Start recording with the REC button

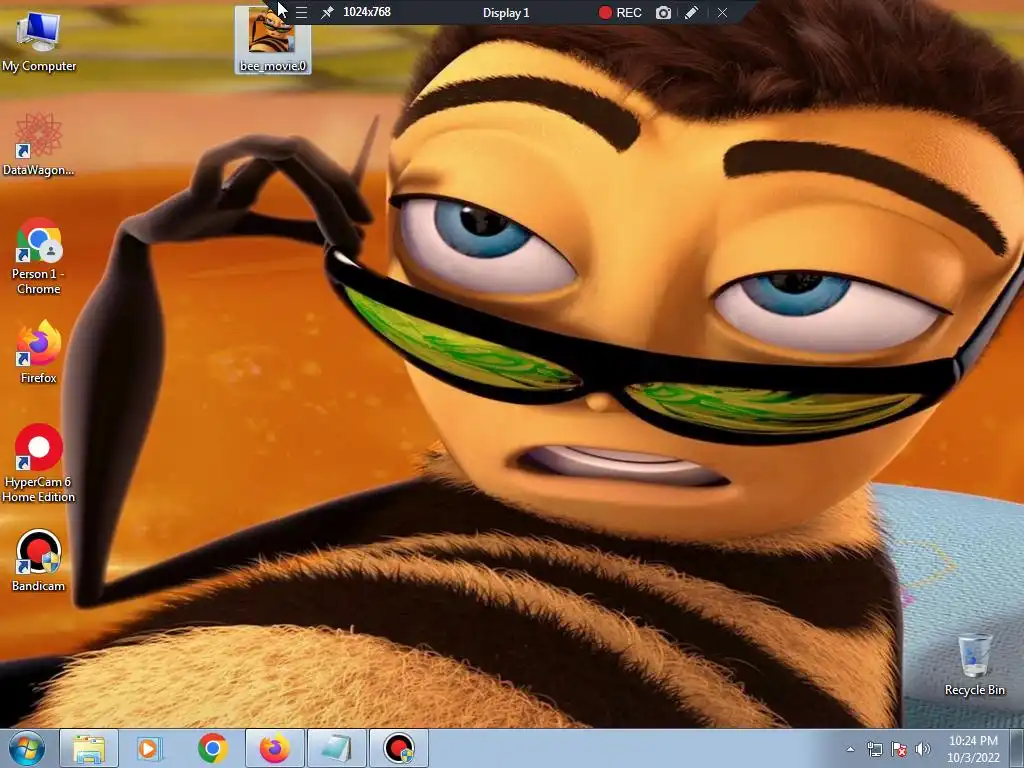[x=620, y=12]
